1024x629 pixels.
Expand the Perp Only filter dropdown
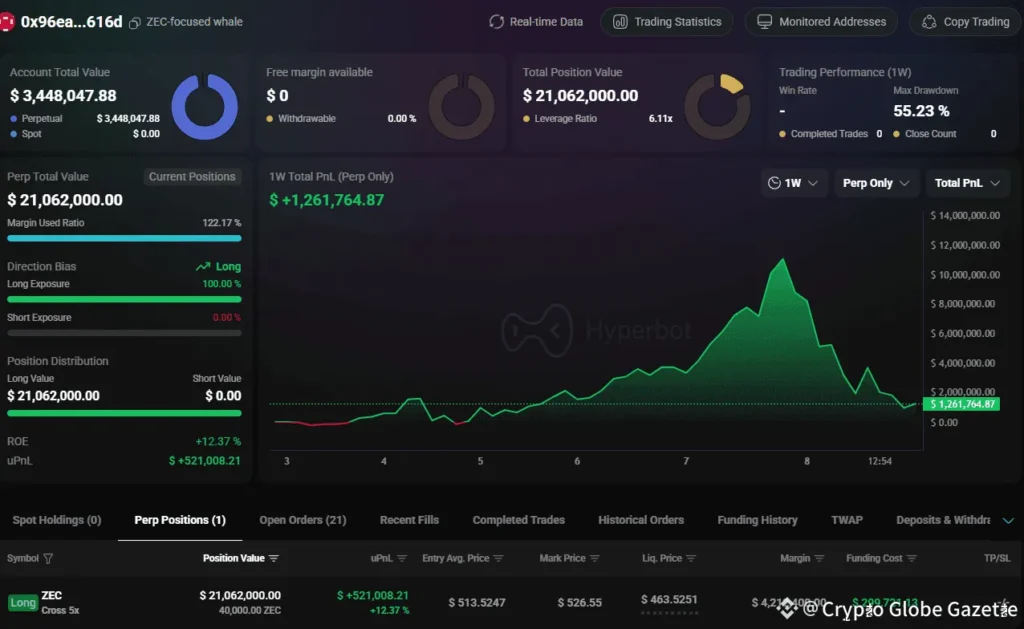pos(877,183)
